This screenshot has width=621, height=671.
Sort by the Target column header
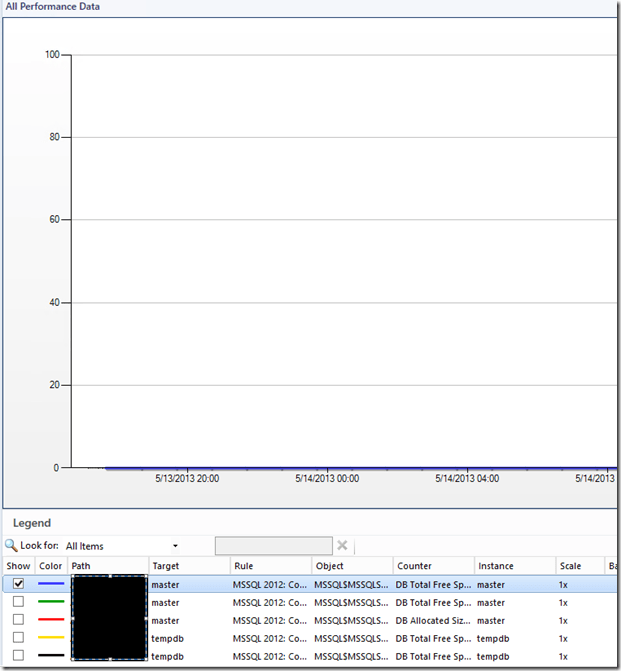pyautogui.click(x=188, y=566)
